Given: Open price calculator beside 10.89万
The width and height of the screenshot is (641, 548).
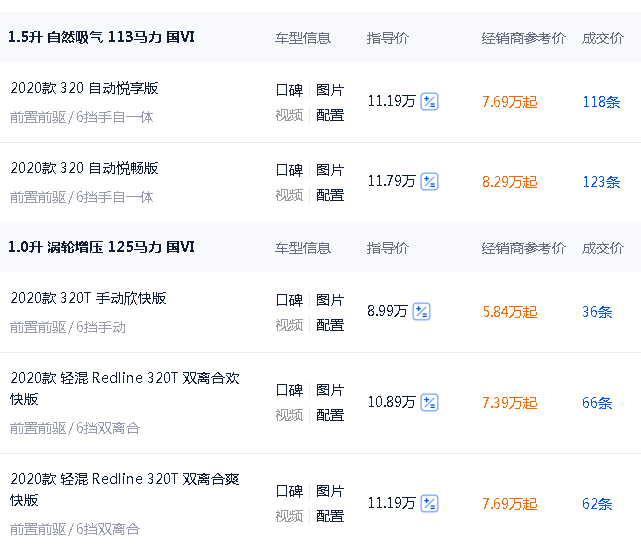Looking at the screenshot, I should click(x=429, y=402).
